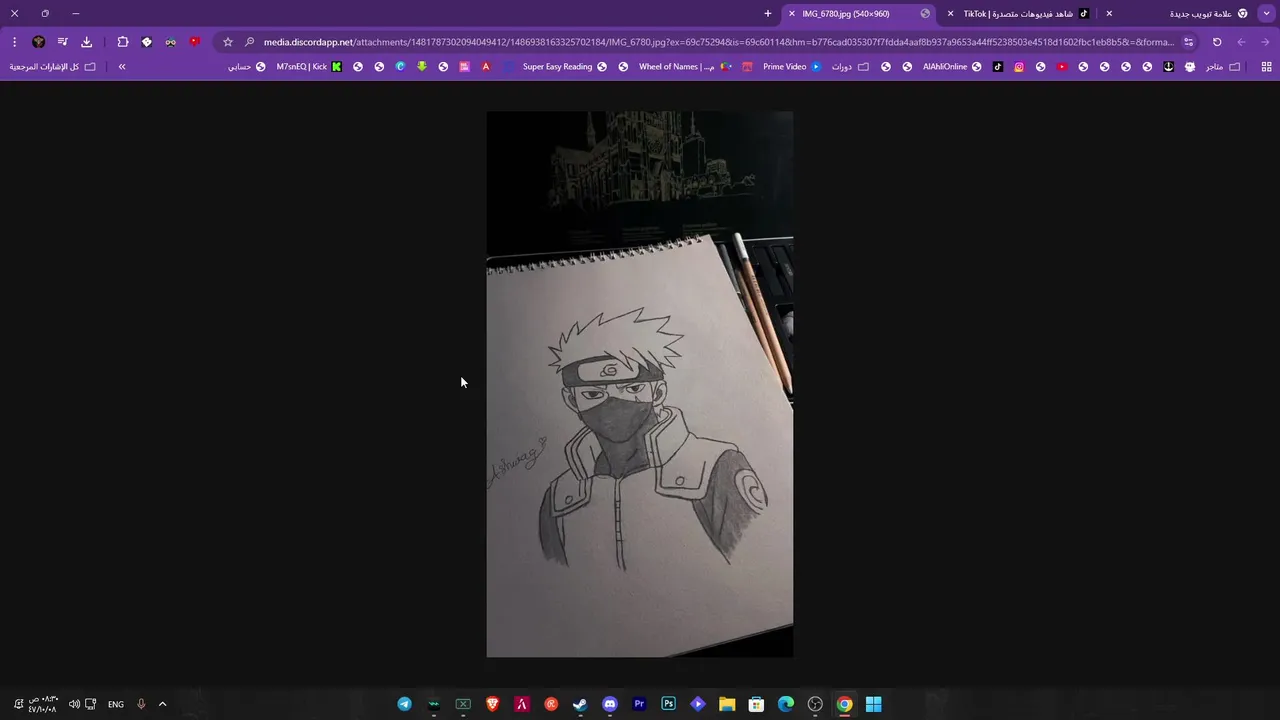Open the حسابي bookmark
The width and height of the screenshot is (1280, 720).
(246, 67)
